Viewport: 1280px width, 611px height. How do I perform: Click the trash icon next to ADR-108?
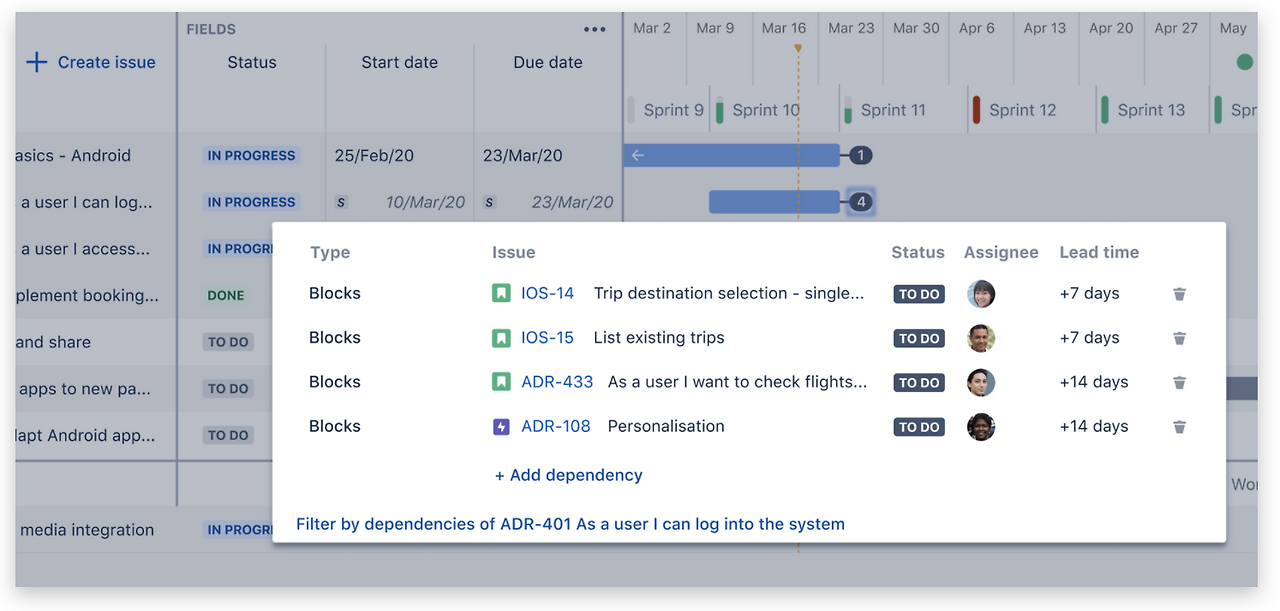1179,427
